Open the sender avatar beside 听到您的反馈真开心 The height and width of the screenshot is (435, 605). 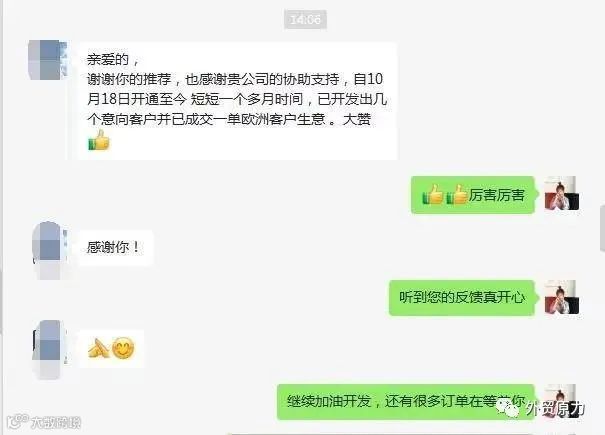click(561, 297)
